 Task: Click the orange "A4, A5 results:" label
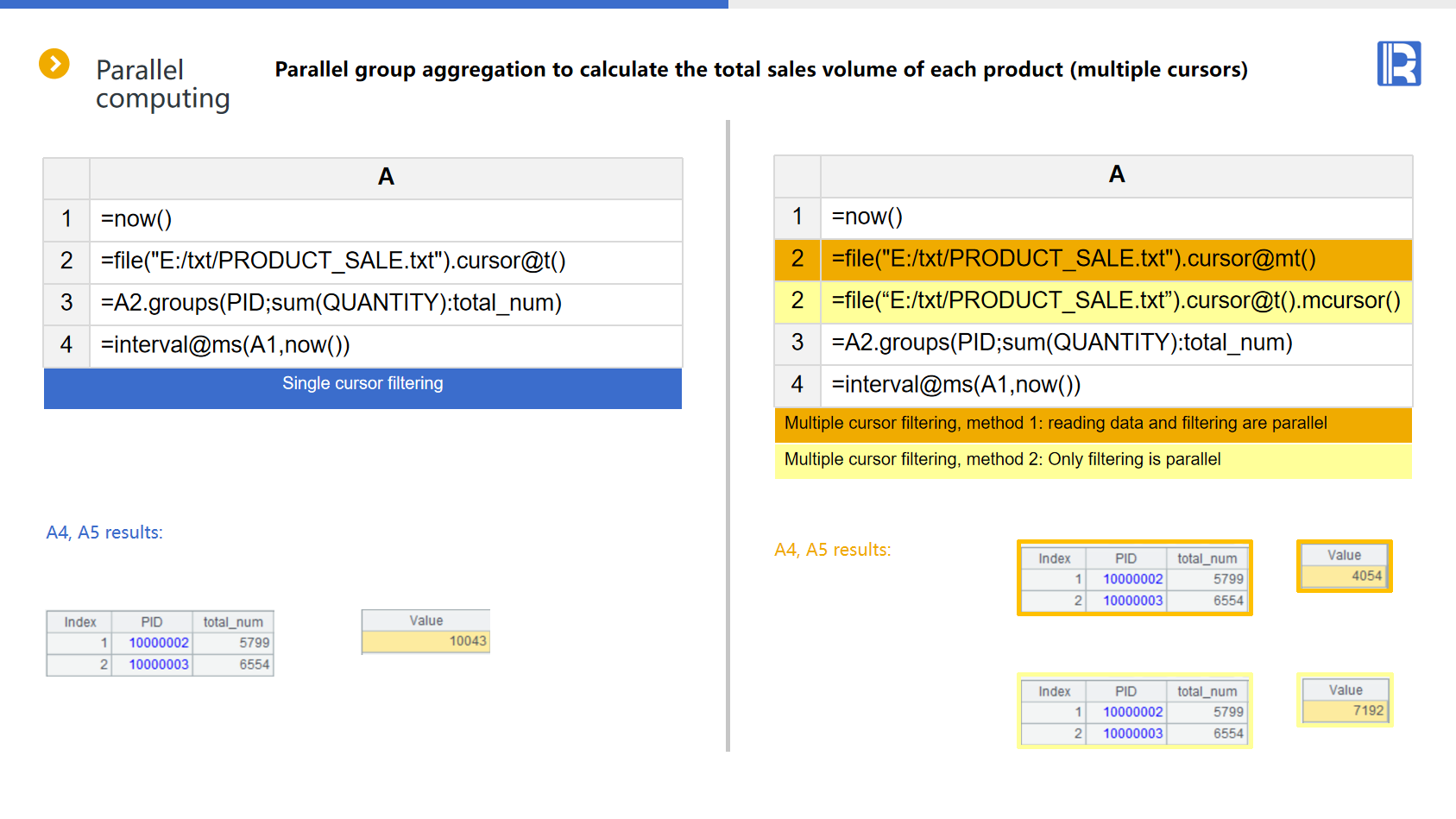(833, 550)
